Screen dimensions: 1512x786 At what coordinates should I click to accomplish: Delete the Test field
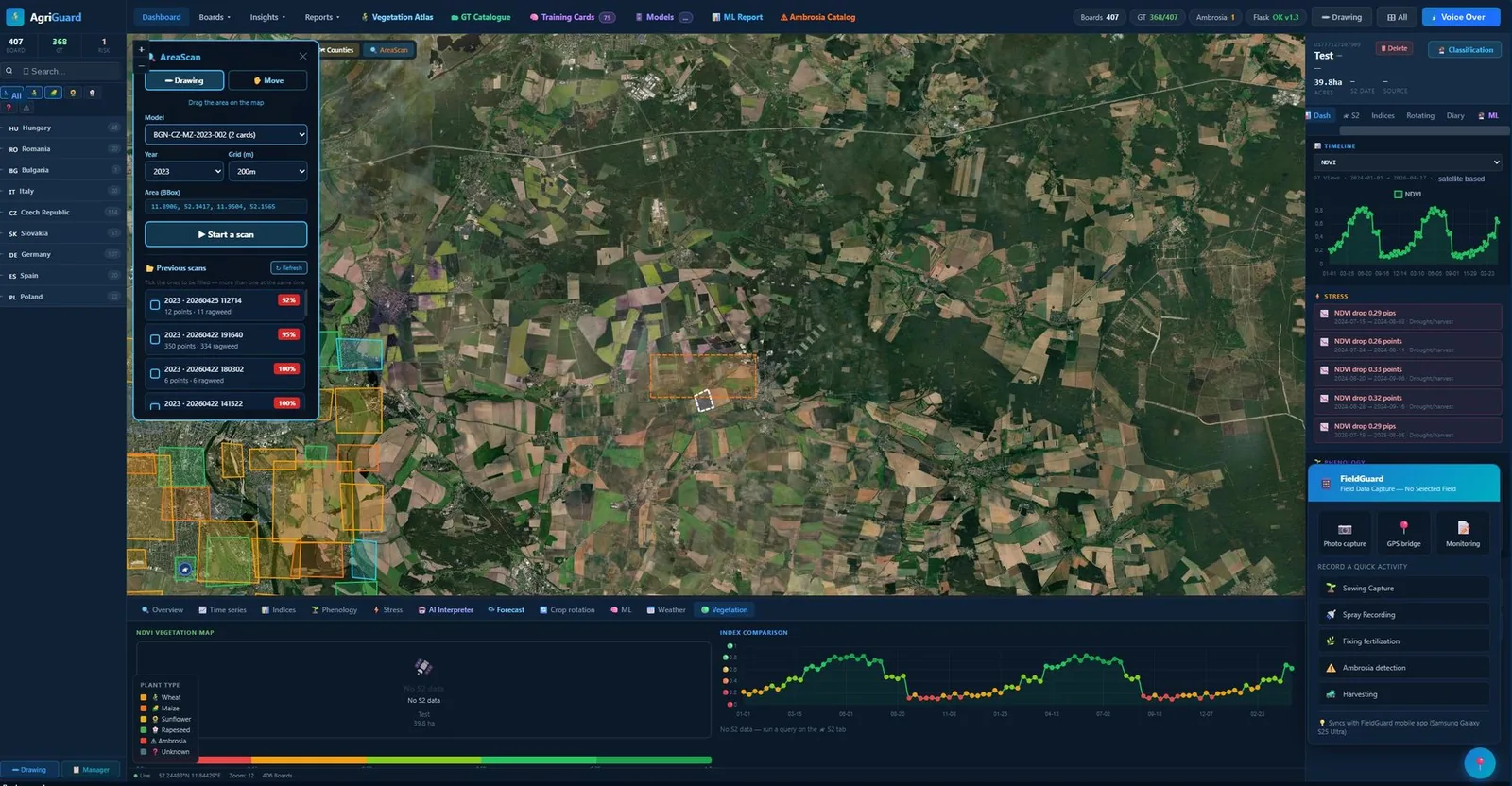point(1394,48)
